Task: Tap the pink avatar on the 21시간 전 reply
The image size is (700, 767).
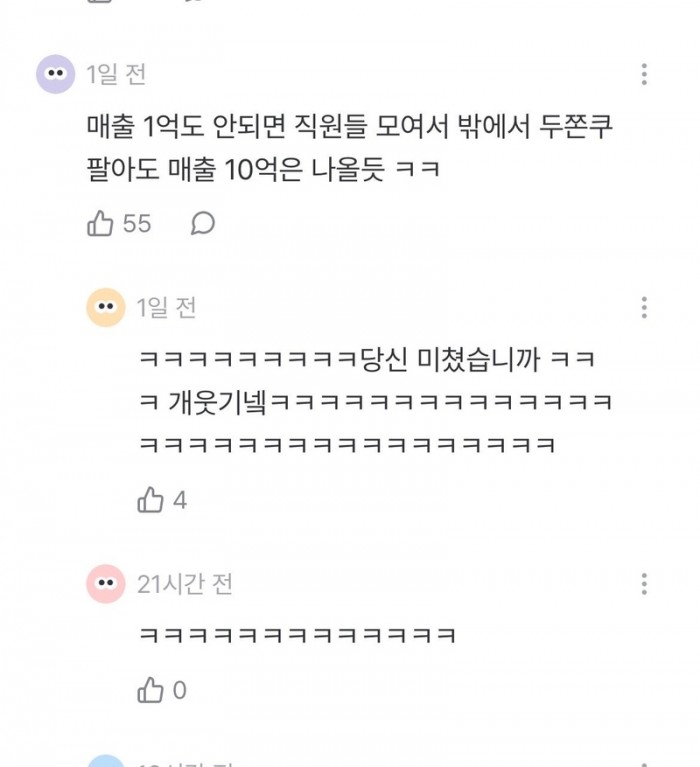Action: (x=106, y=584)
